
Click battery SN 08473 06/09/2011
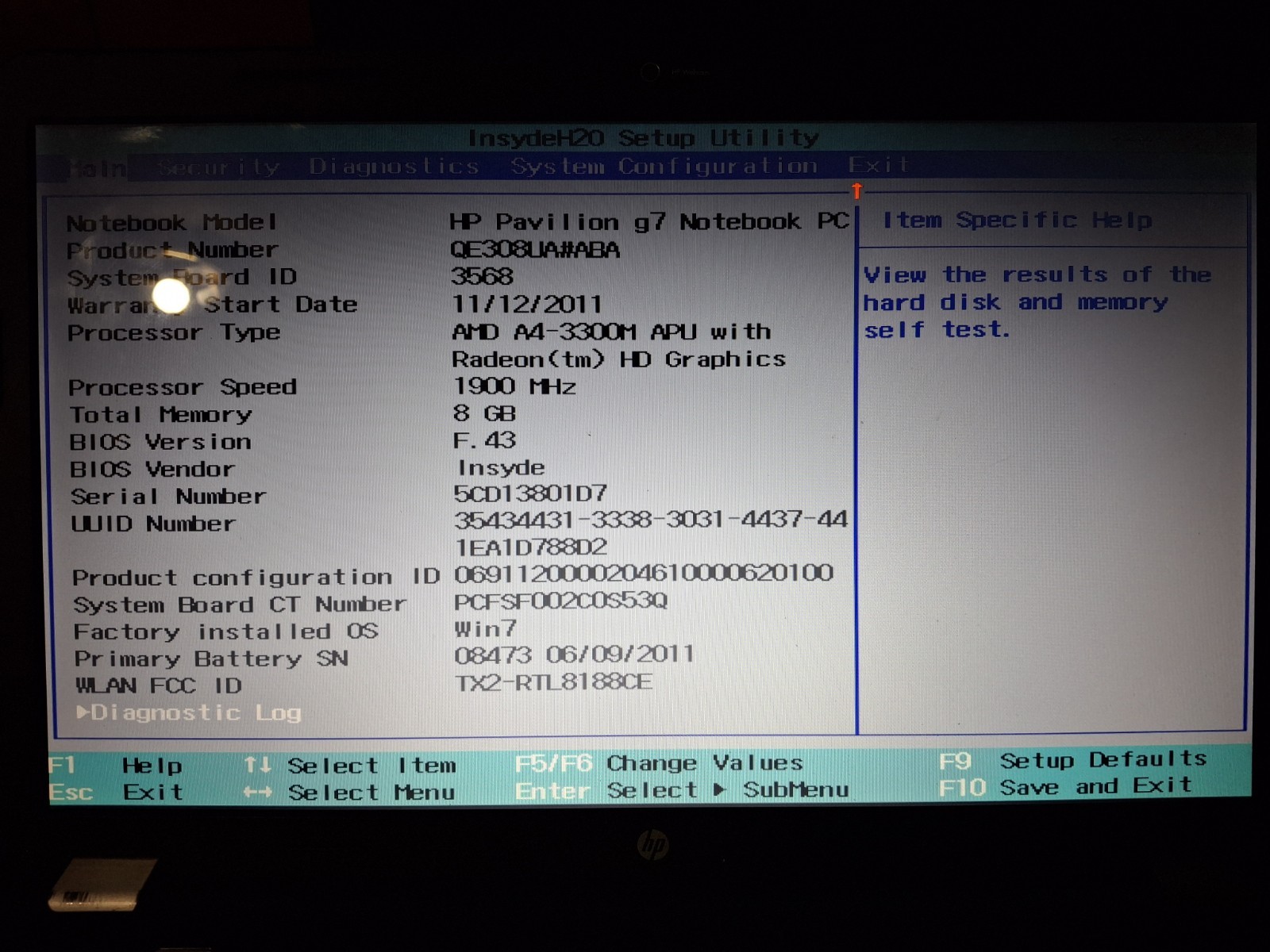[x=574, y=654]
